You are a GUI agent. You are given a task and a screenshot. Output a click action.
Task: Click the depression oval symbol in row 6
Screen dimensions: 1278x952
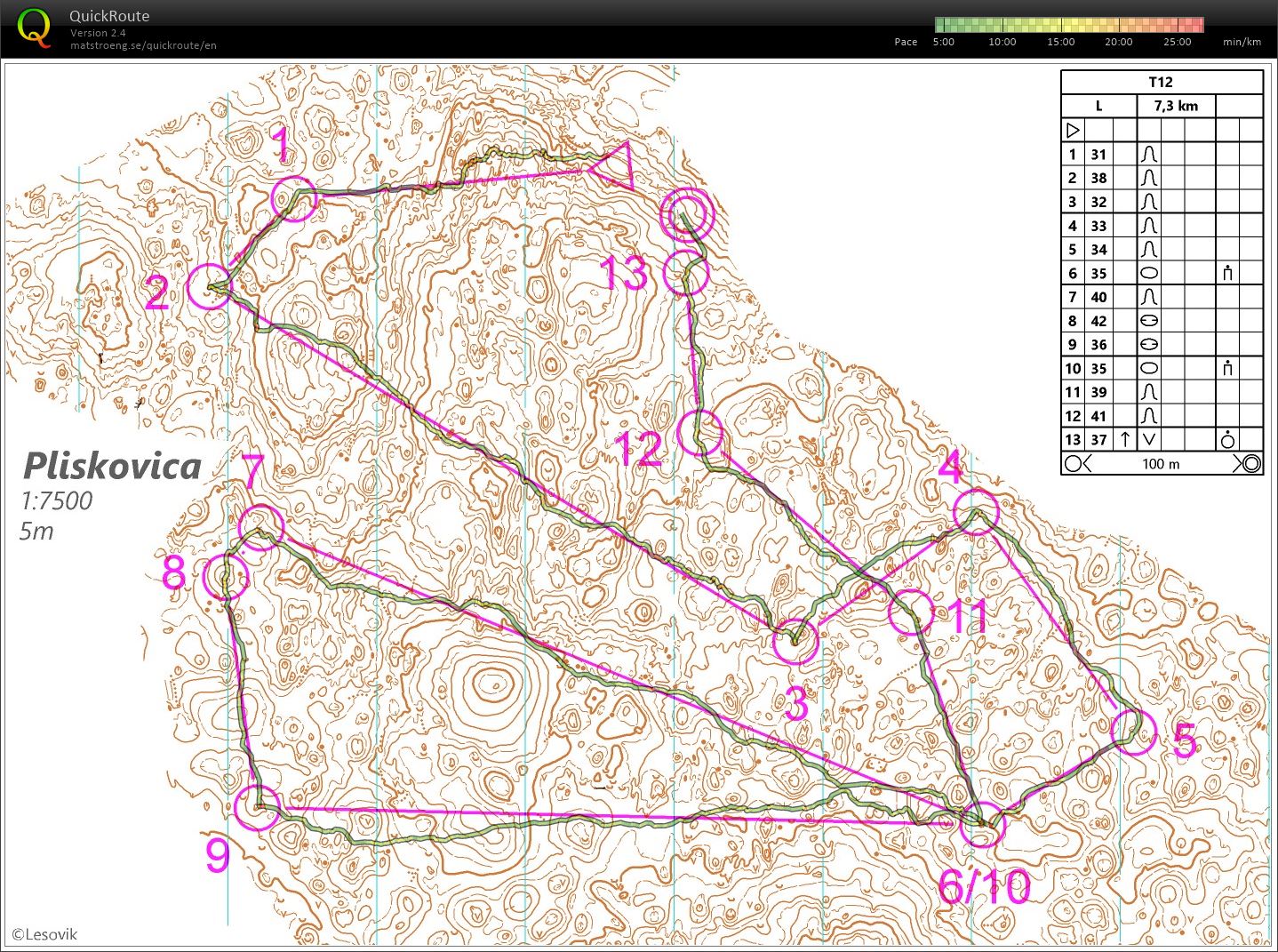[x=1149, y=274]
